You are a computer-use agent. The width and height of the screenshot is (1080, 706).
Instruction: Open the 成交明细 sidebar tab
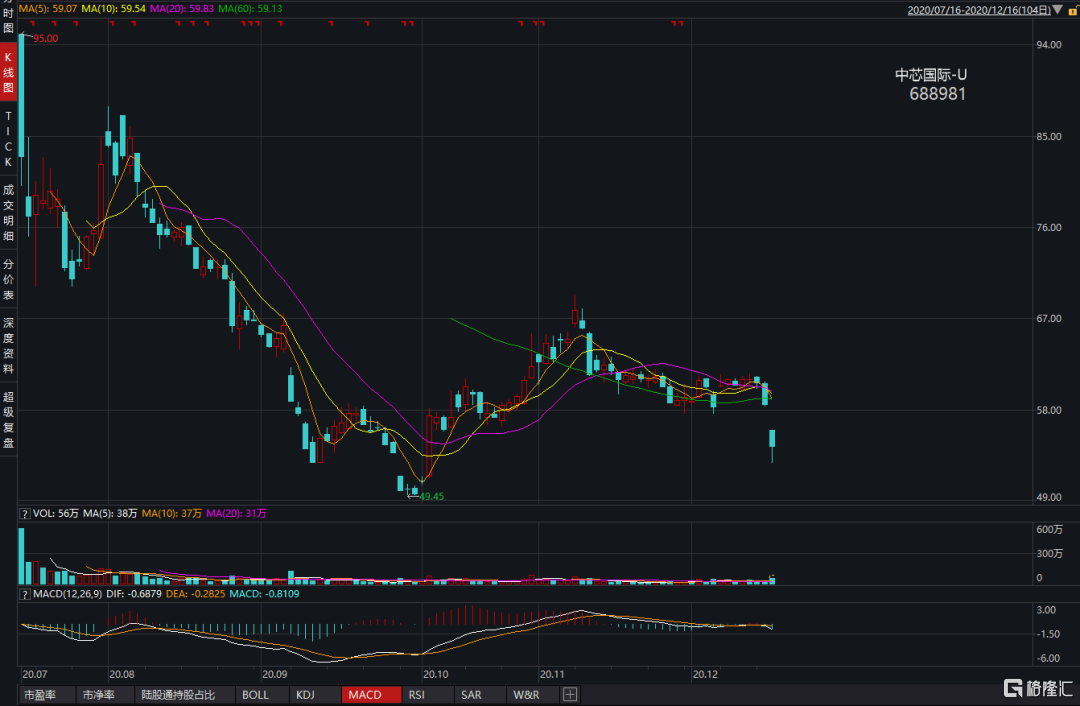click(x=8, y=213)
